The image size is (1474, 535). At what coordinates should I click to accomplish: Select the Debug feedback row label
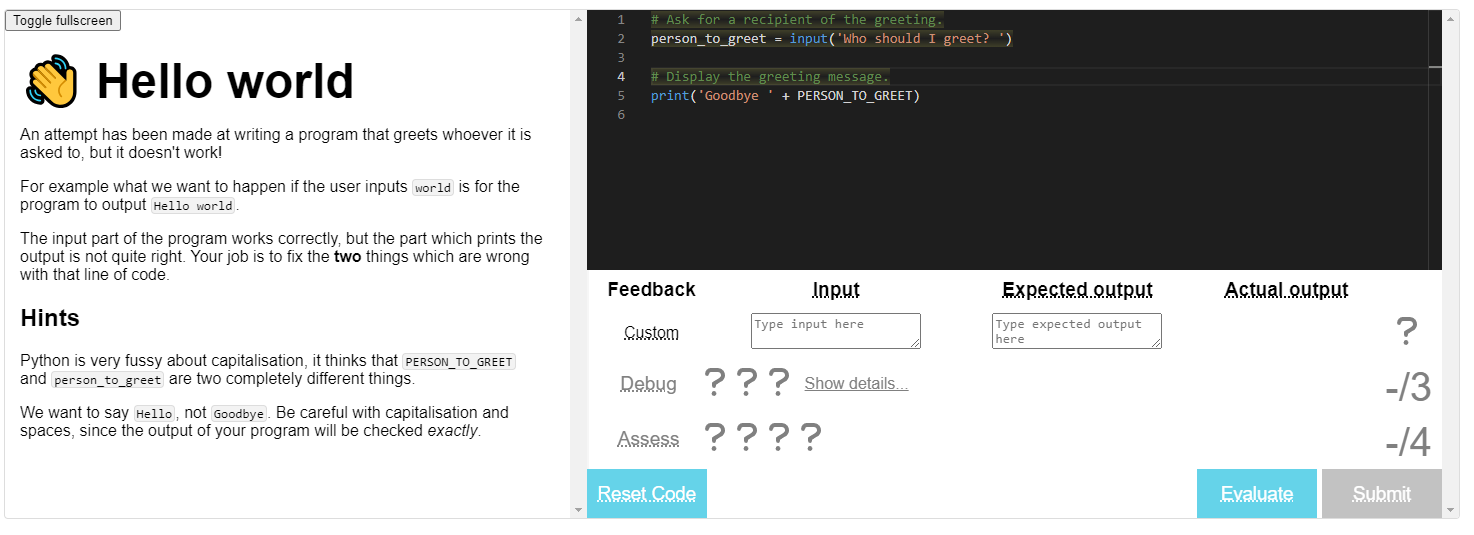pyautogui.click(x=648, y=384)
